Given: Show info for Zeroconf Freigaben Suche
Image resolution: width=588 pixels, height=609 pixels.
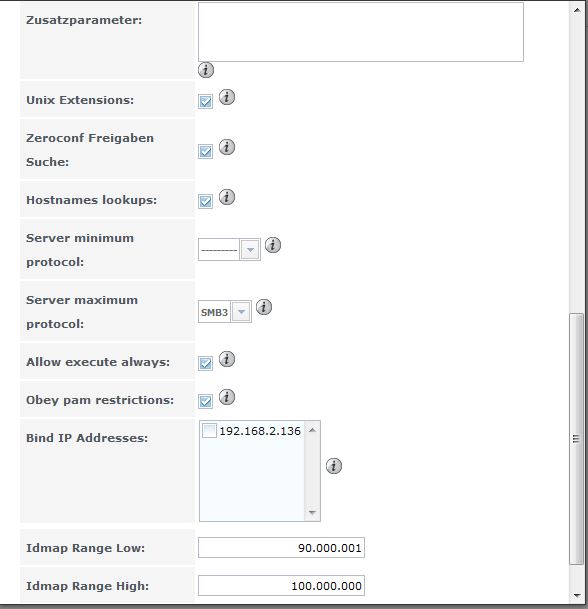Looking at the screenshot, I should click(x=227, y=147).
